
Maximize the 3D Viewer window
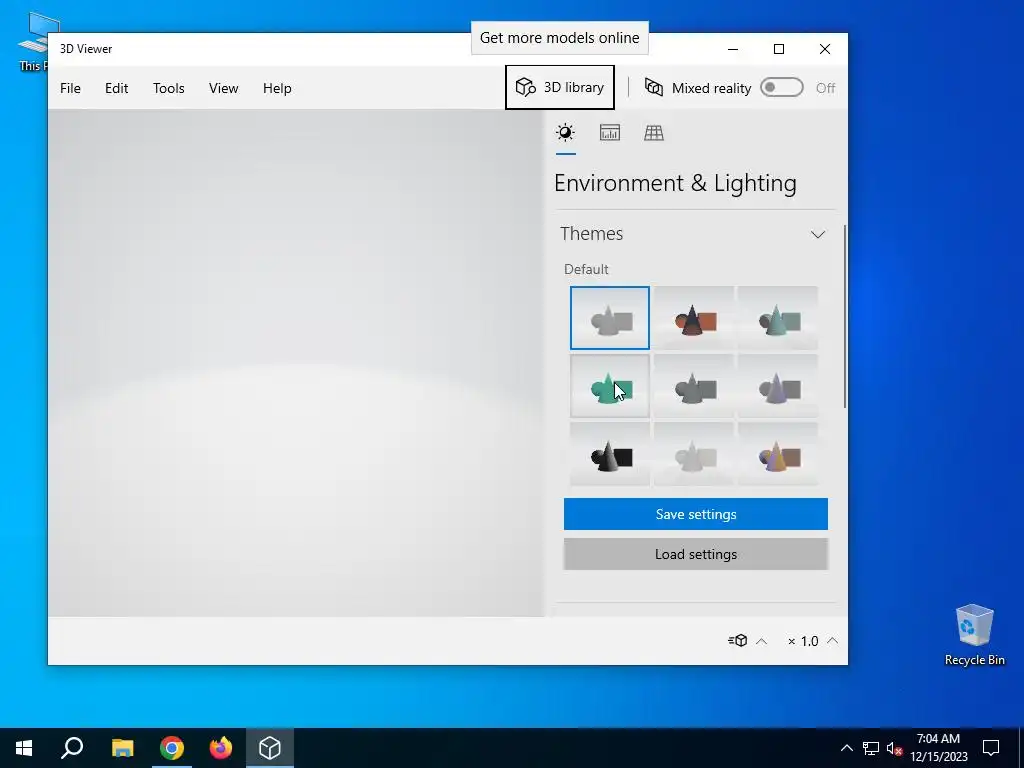coord(778,49)
